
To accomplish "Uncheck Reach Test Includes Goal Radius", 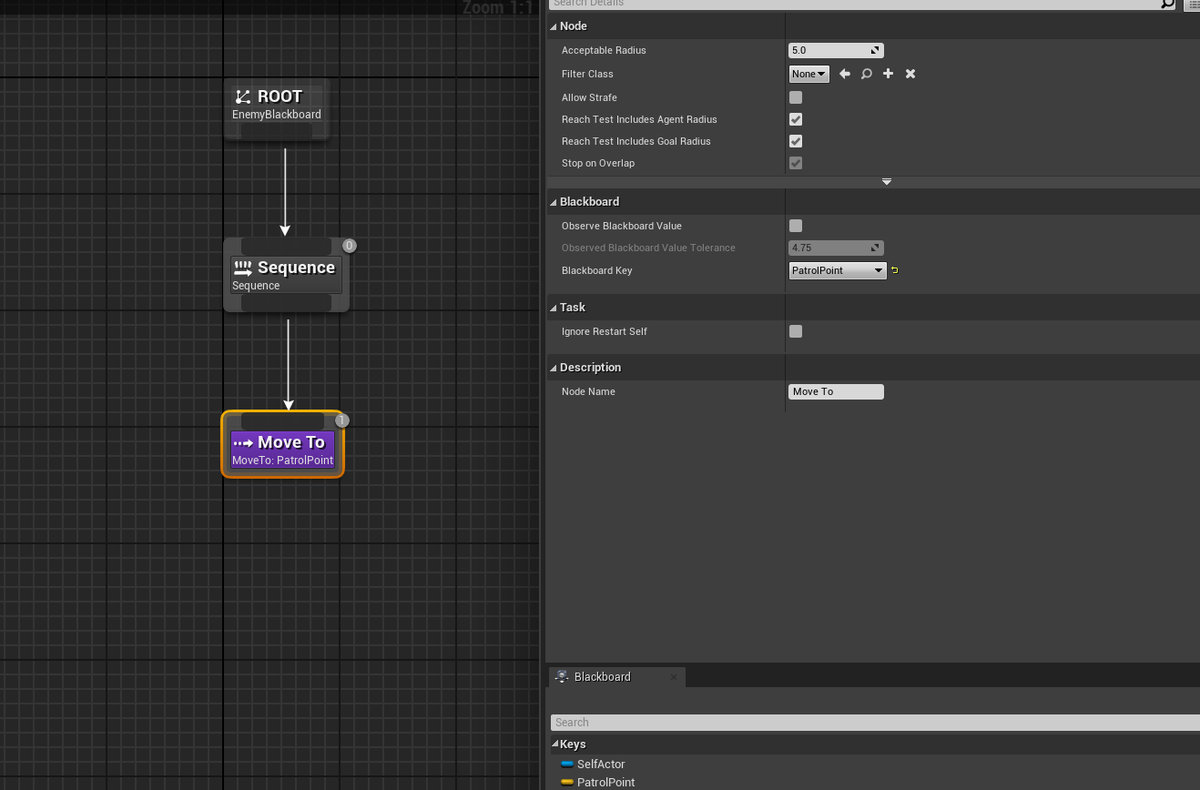I will click(796, 141).
